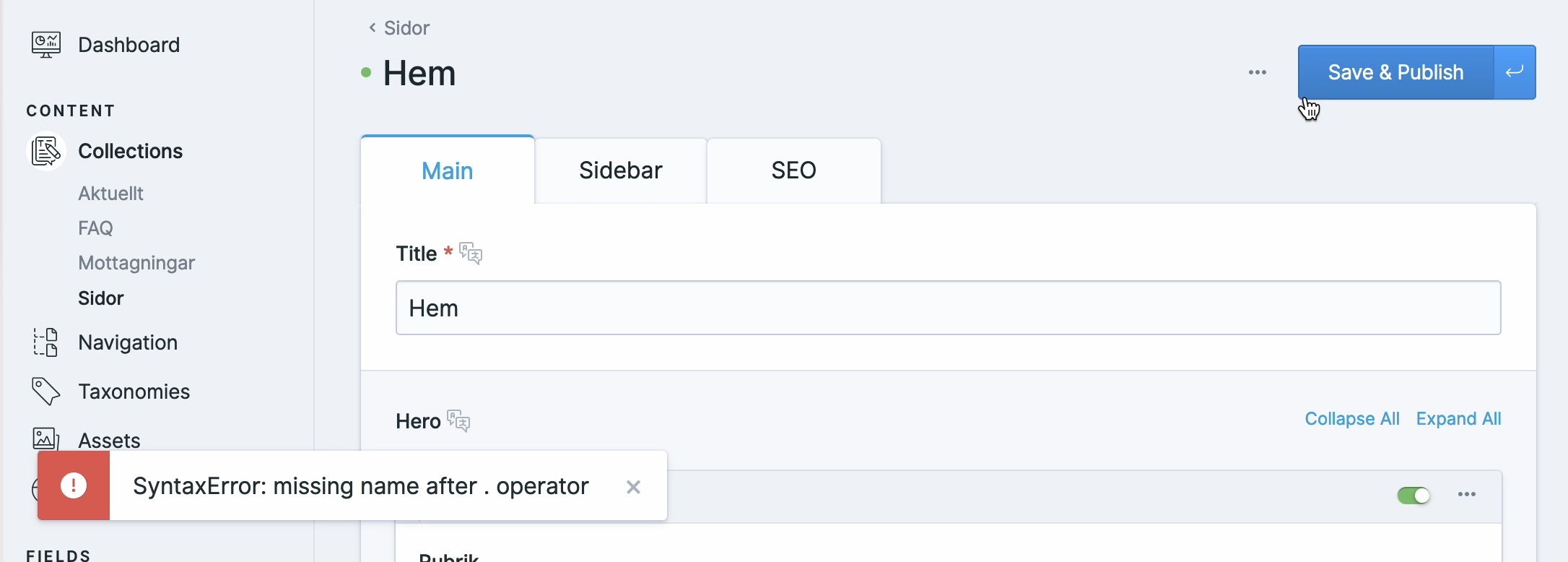
Task: Click the translation icon beside Hero
Action: [x=460, y=421]
